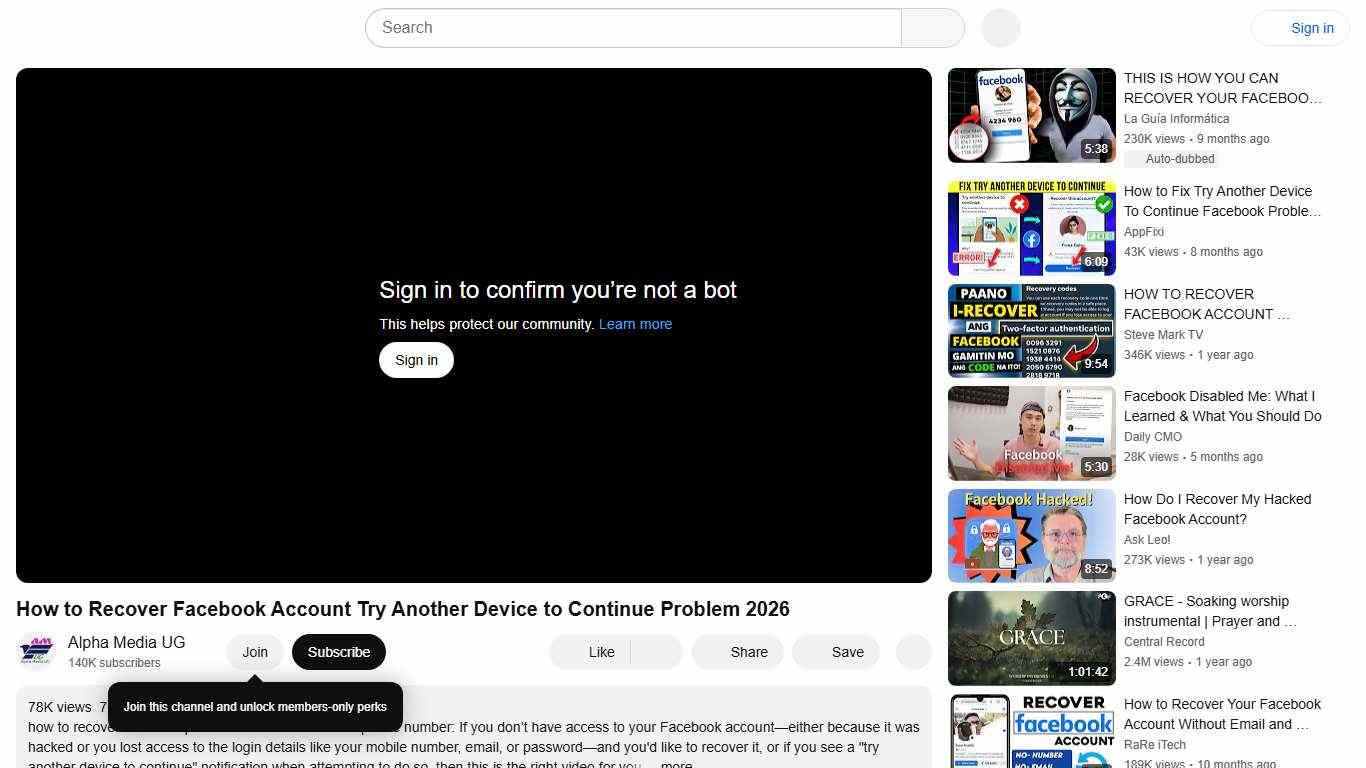Open the Alpha Media UG channel name
The height and width of the screenshot is (768, 1366).
[x=126, y=642]
